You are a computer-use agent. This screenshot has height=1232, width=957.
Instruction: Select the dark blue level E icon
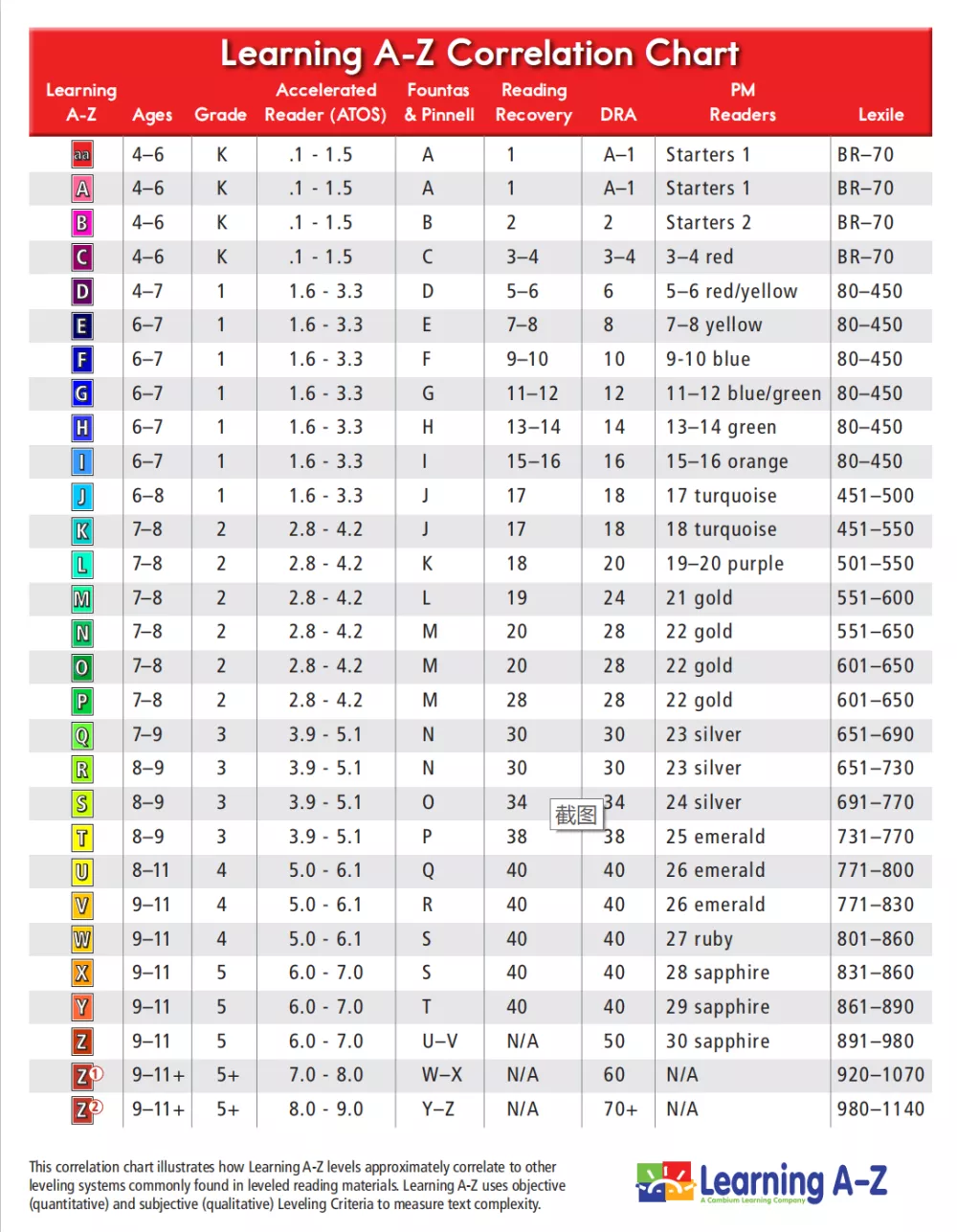point(82,325)
